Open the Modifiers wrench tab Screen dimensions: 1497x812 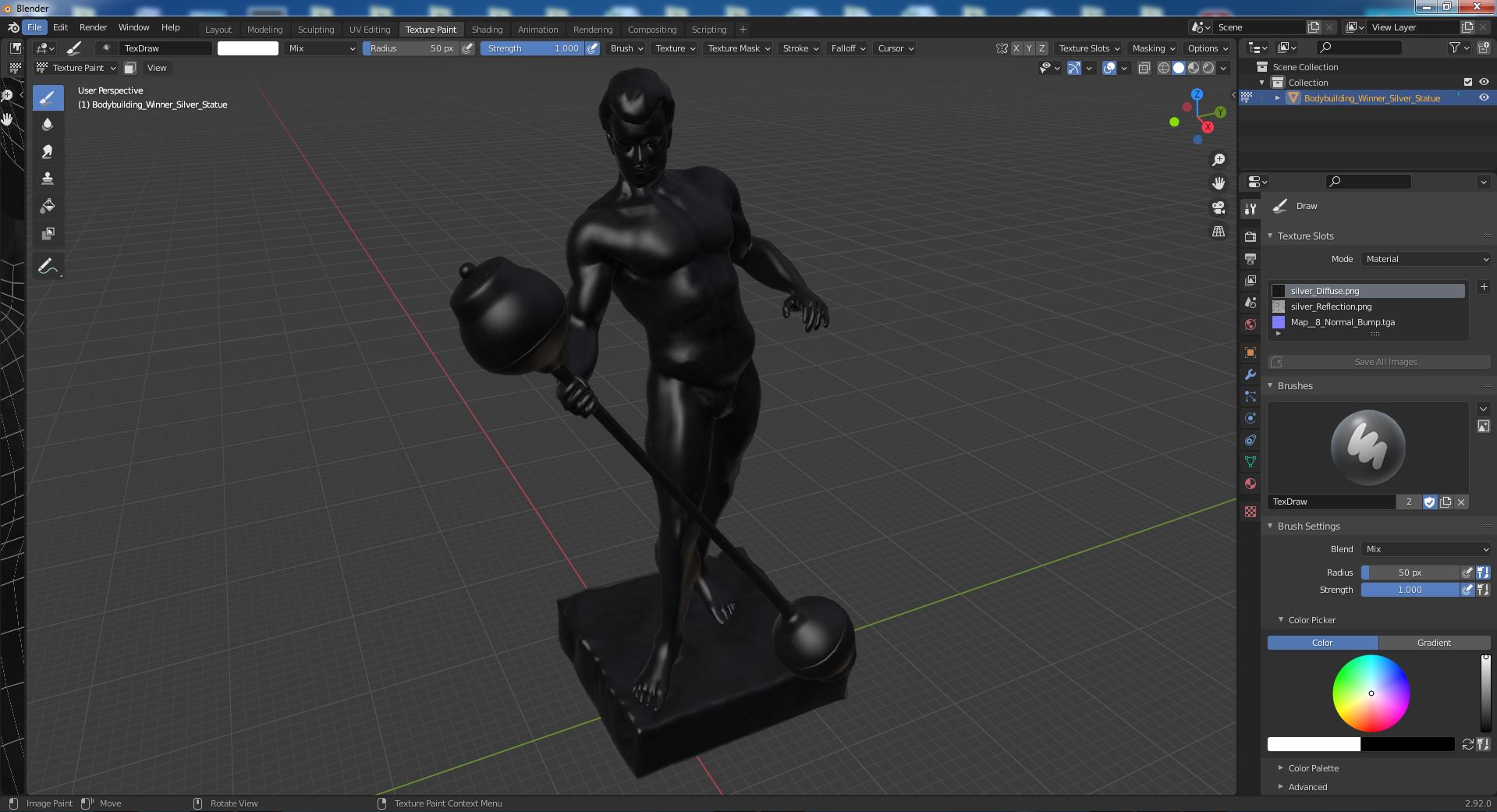pyautogui.click(x=1250, y=374)
